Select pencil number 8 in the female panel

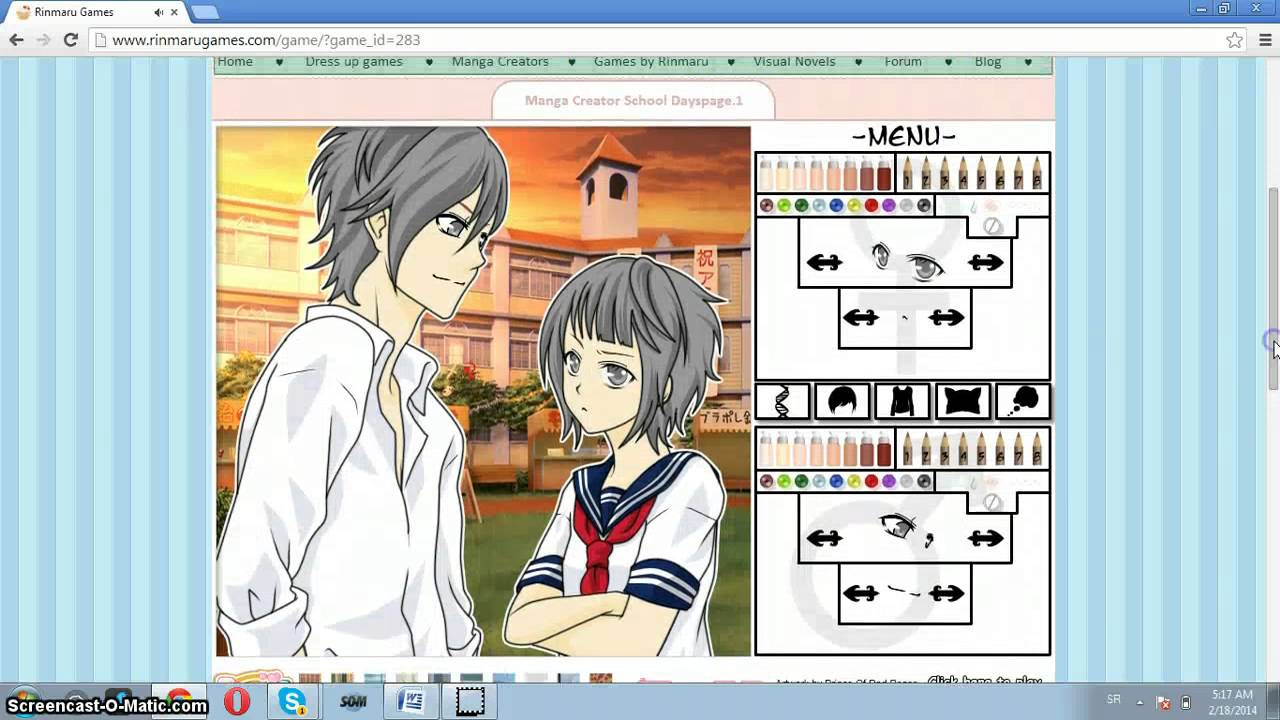coord(1036,173)
